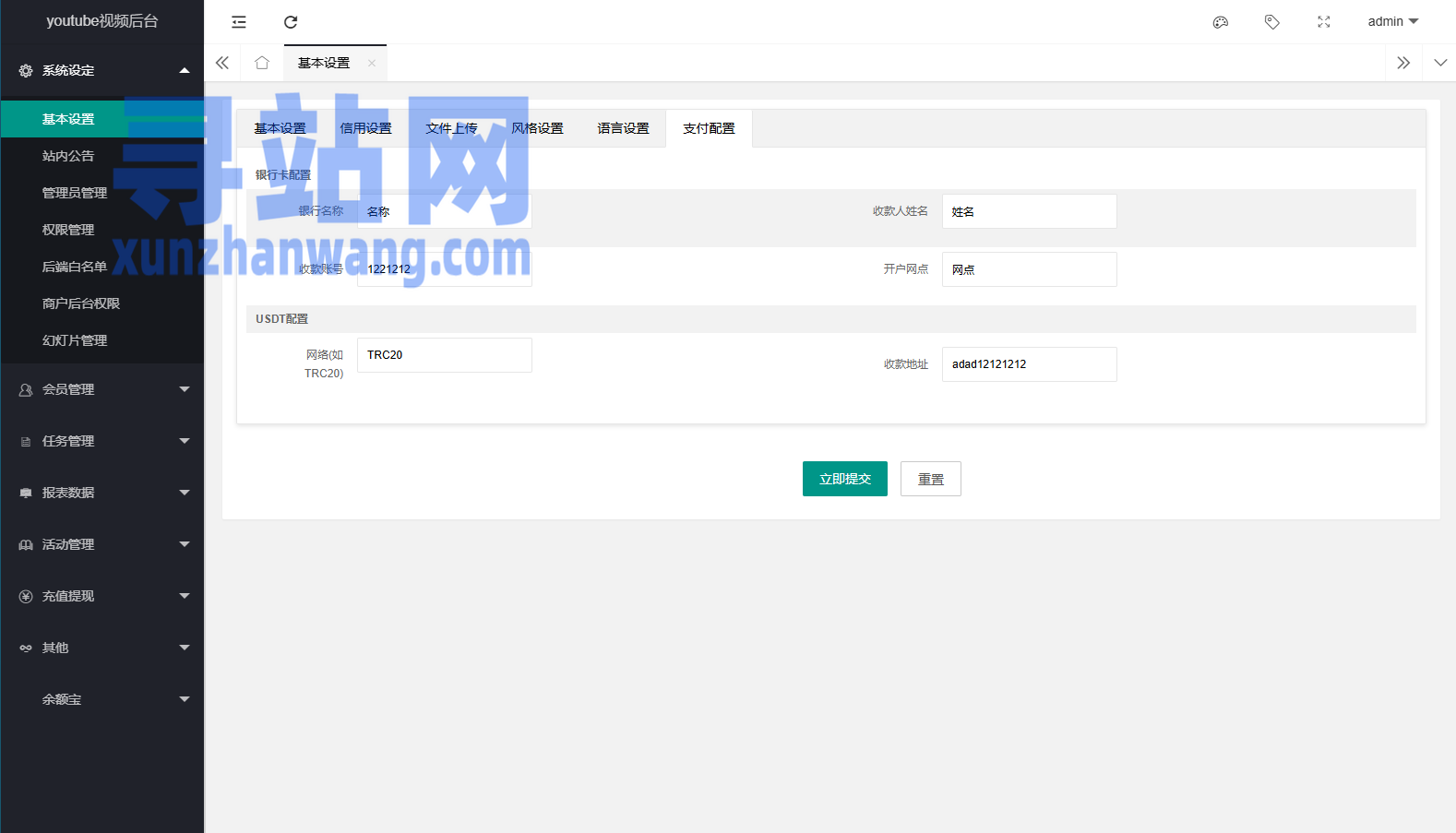Click the 任务管理 list icon
The width and height of the screenshot is (1456, 833).
(26, 441)
